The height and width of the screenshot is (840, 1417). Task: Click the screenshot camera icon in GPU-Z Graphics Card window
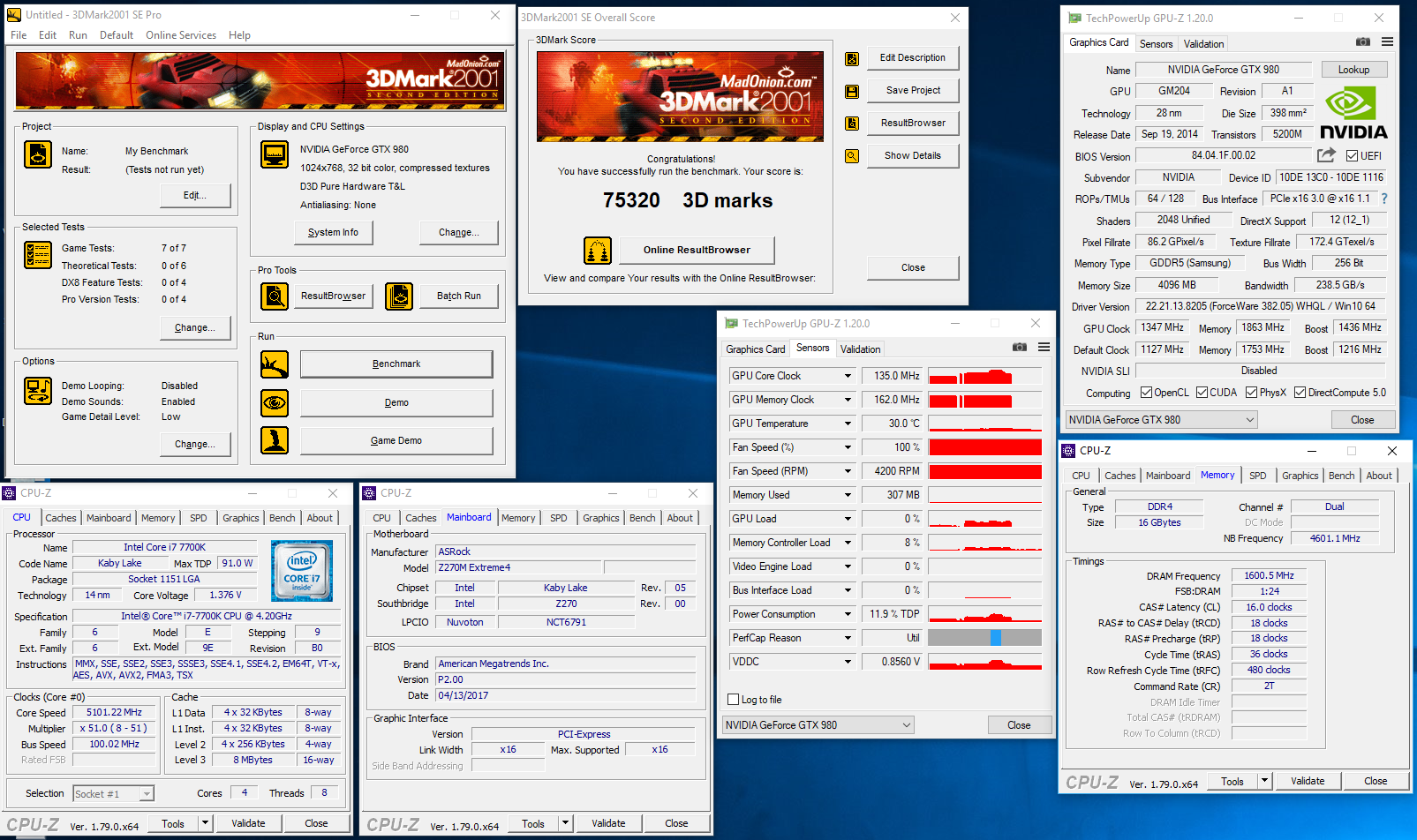point(1363,41)
